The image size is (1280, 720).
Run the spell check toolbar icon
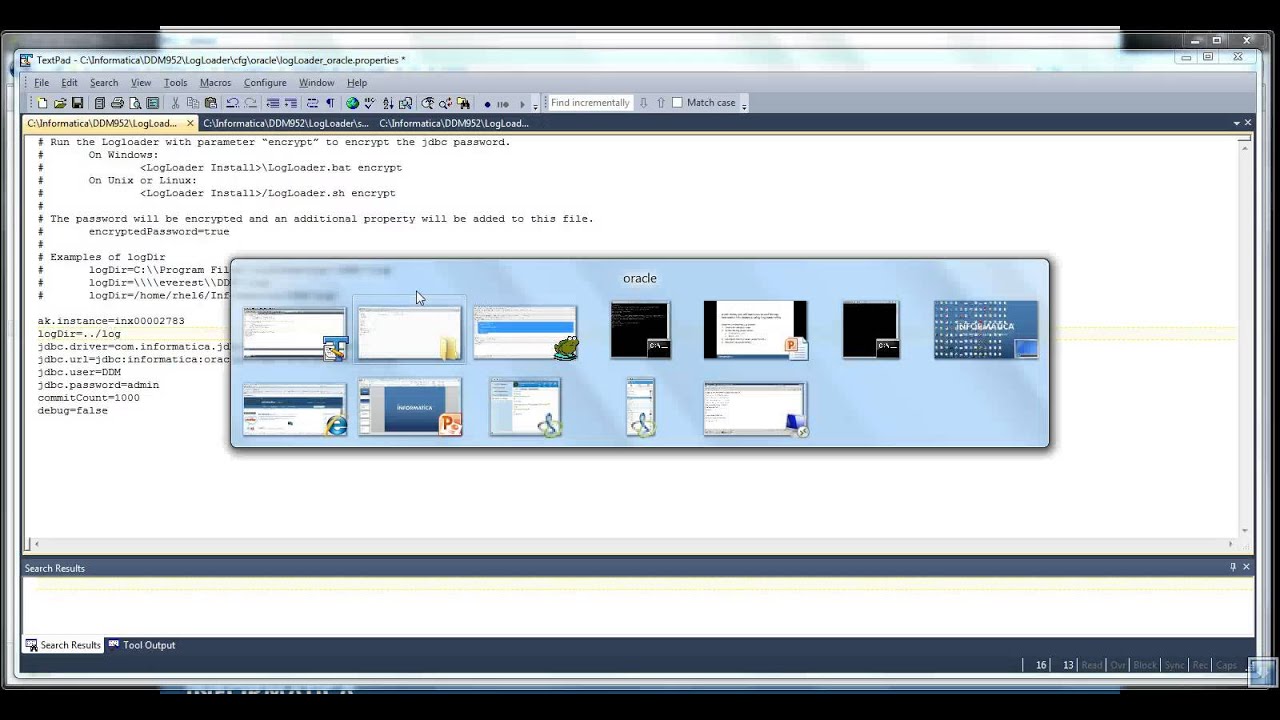pos(369,103)
